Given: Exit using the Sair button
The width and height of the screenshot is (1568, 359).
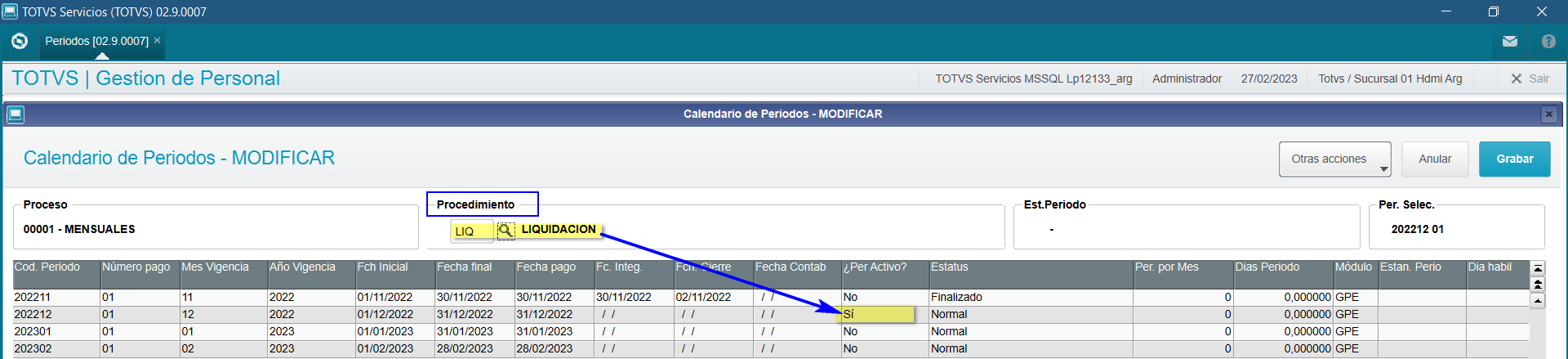Looking at the screenshot, I should pos(1530,79).
